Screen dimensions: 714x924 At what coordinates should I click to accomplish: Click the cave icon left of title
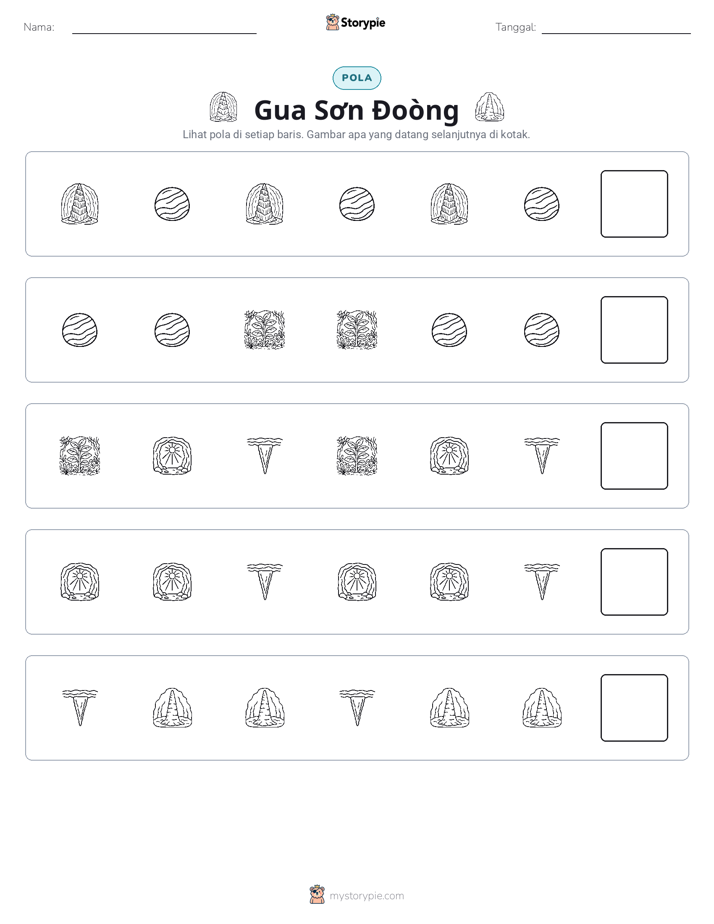(224, 107)
